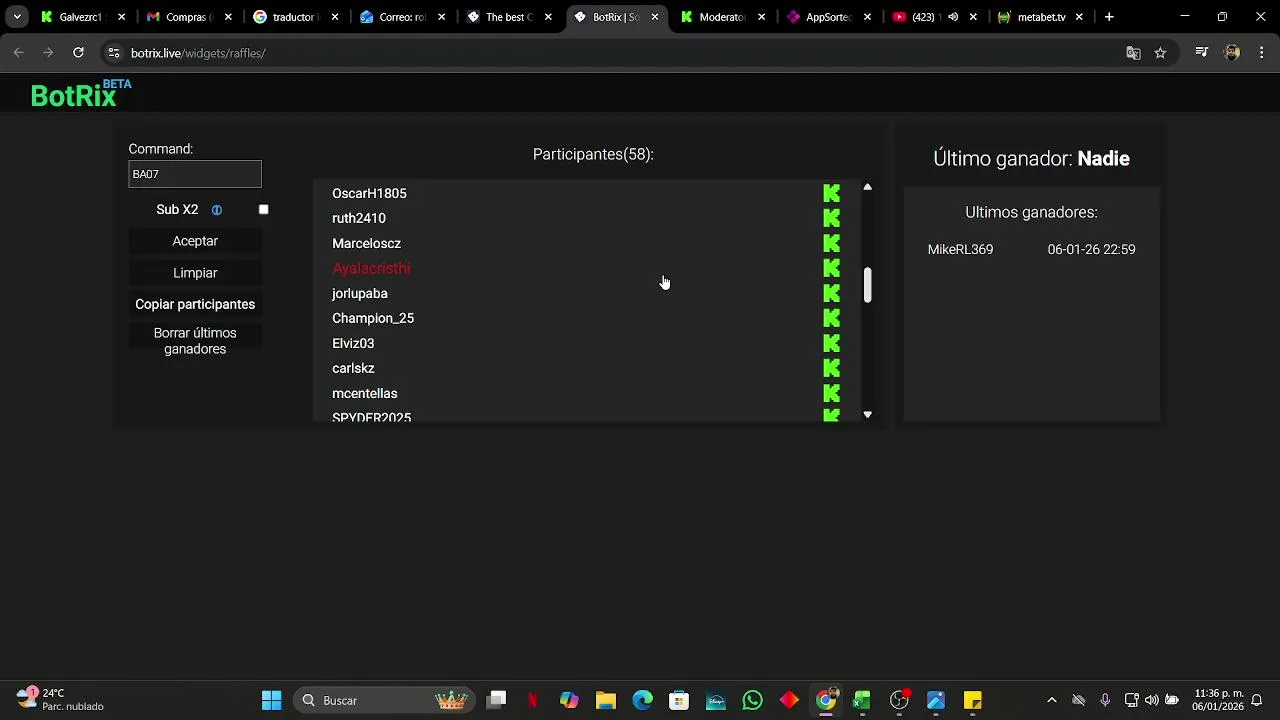
Task: Launch Netflix from the taskbar
Action: (x=533, y=700)
